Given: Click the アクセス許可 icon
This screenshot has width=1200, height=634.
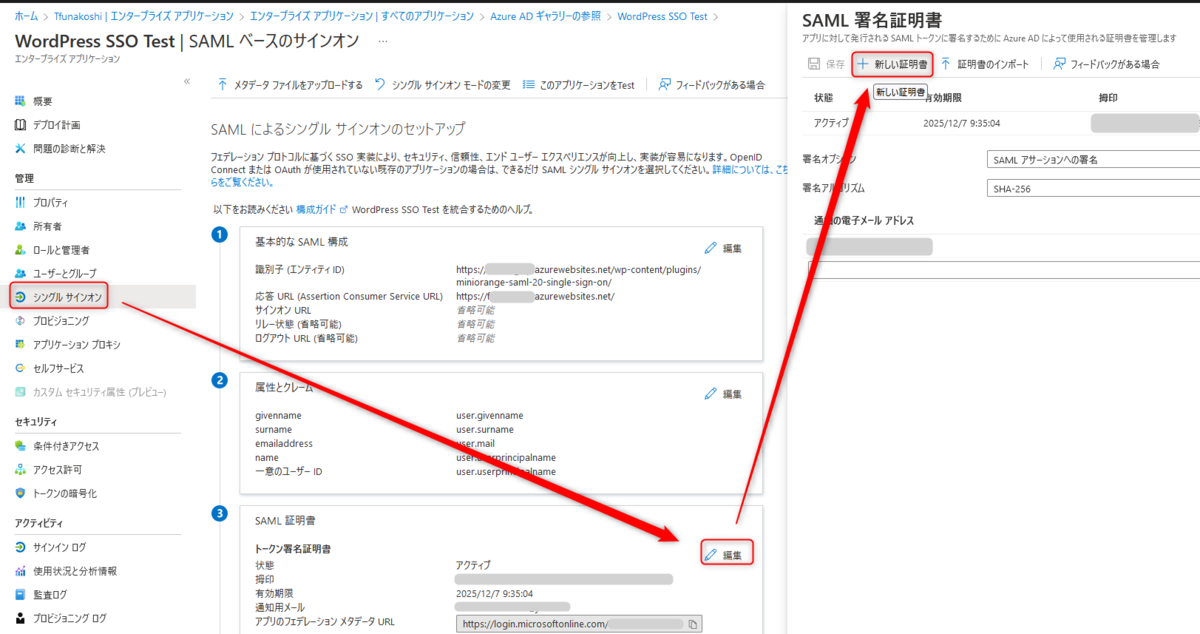Looking at the screenshot, I should (x=21, y=469).
